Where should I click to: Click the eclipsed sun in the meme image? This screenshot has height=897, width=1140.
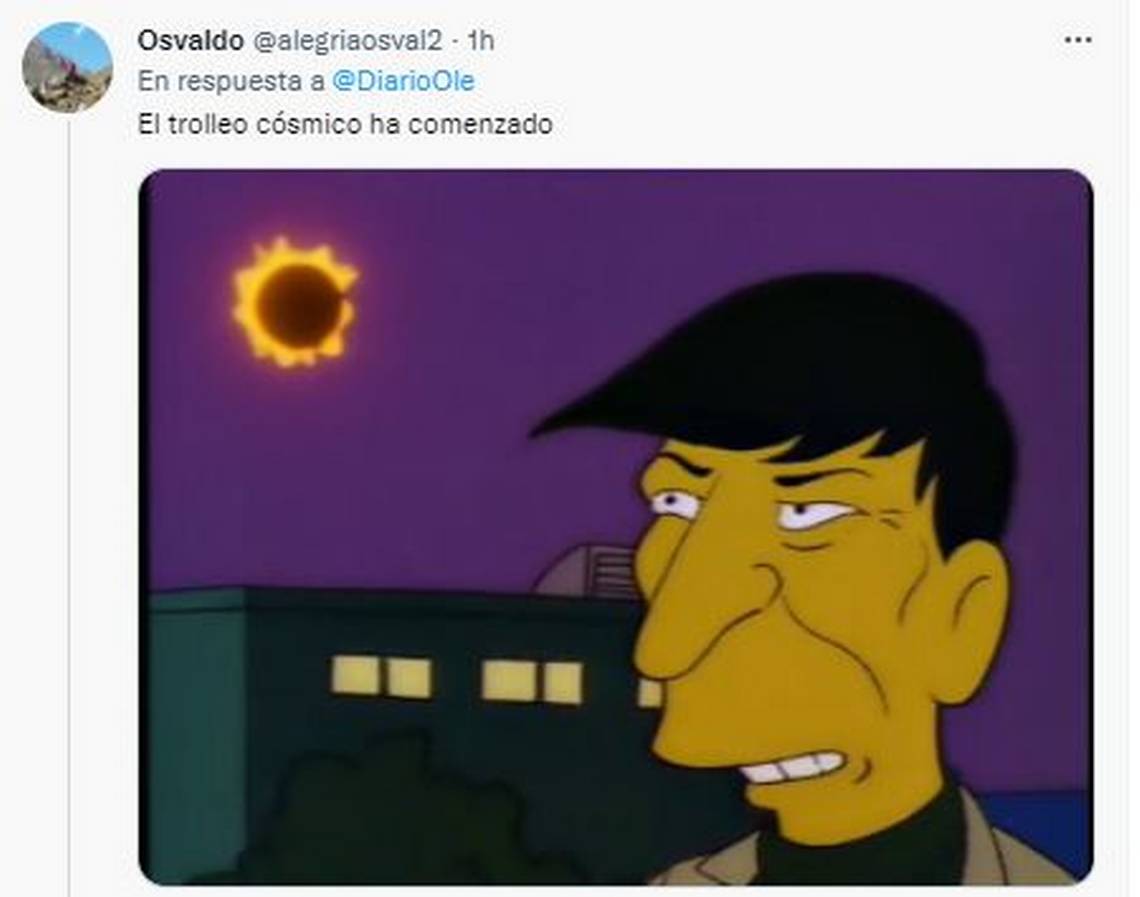pyautogui.click(x=296, y=302)
